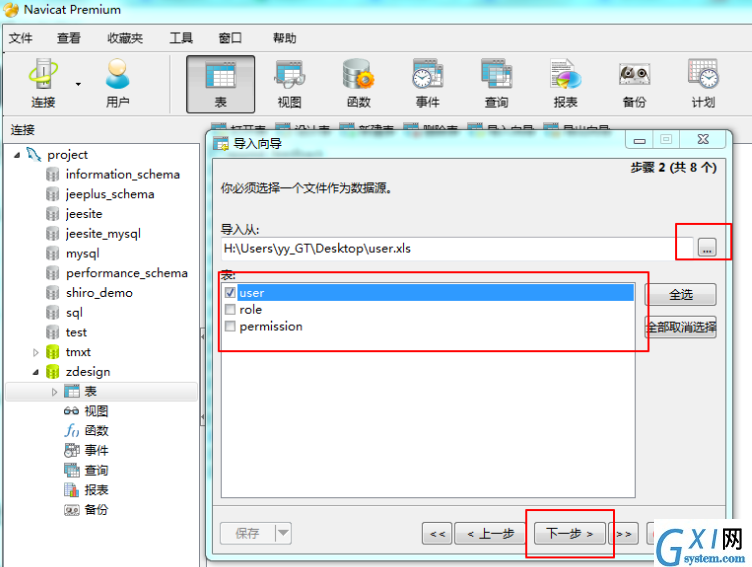Open the 计划 (Schedule) toolbar icon
Image resolution: width=752 pixels, height=567 pixels.
[x=703, y=83]
